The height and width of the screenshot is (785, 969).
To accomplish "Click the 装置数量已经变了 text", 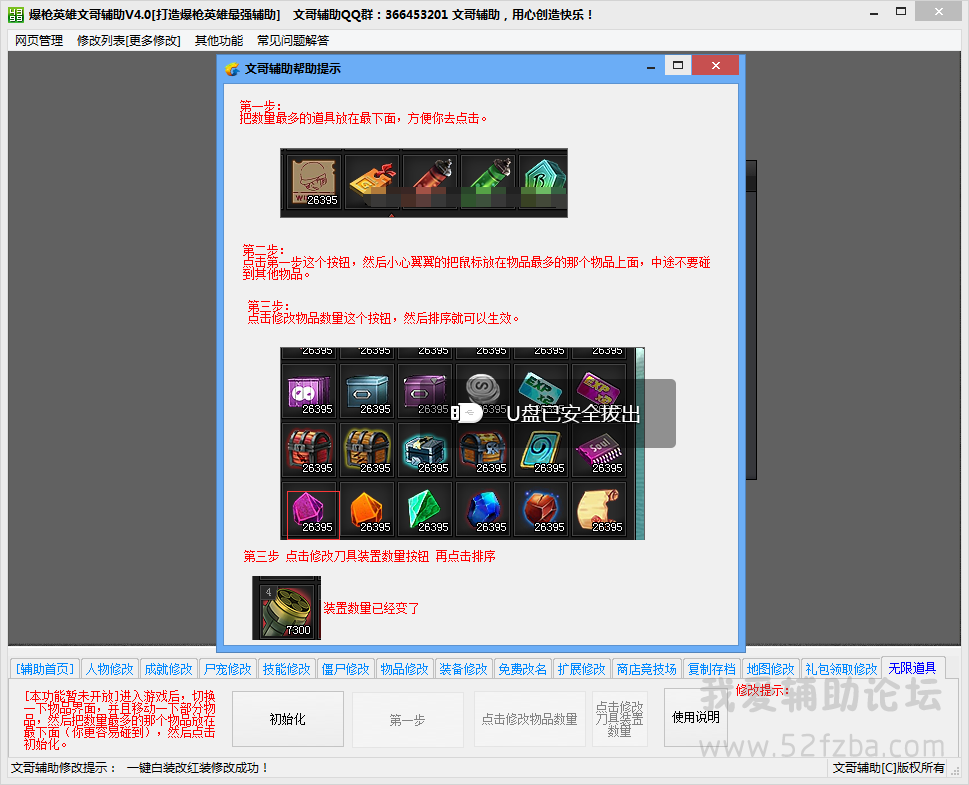I will [x=371, y=608].
